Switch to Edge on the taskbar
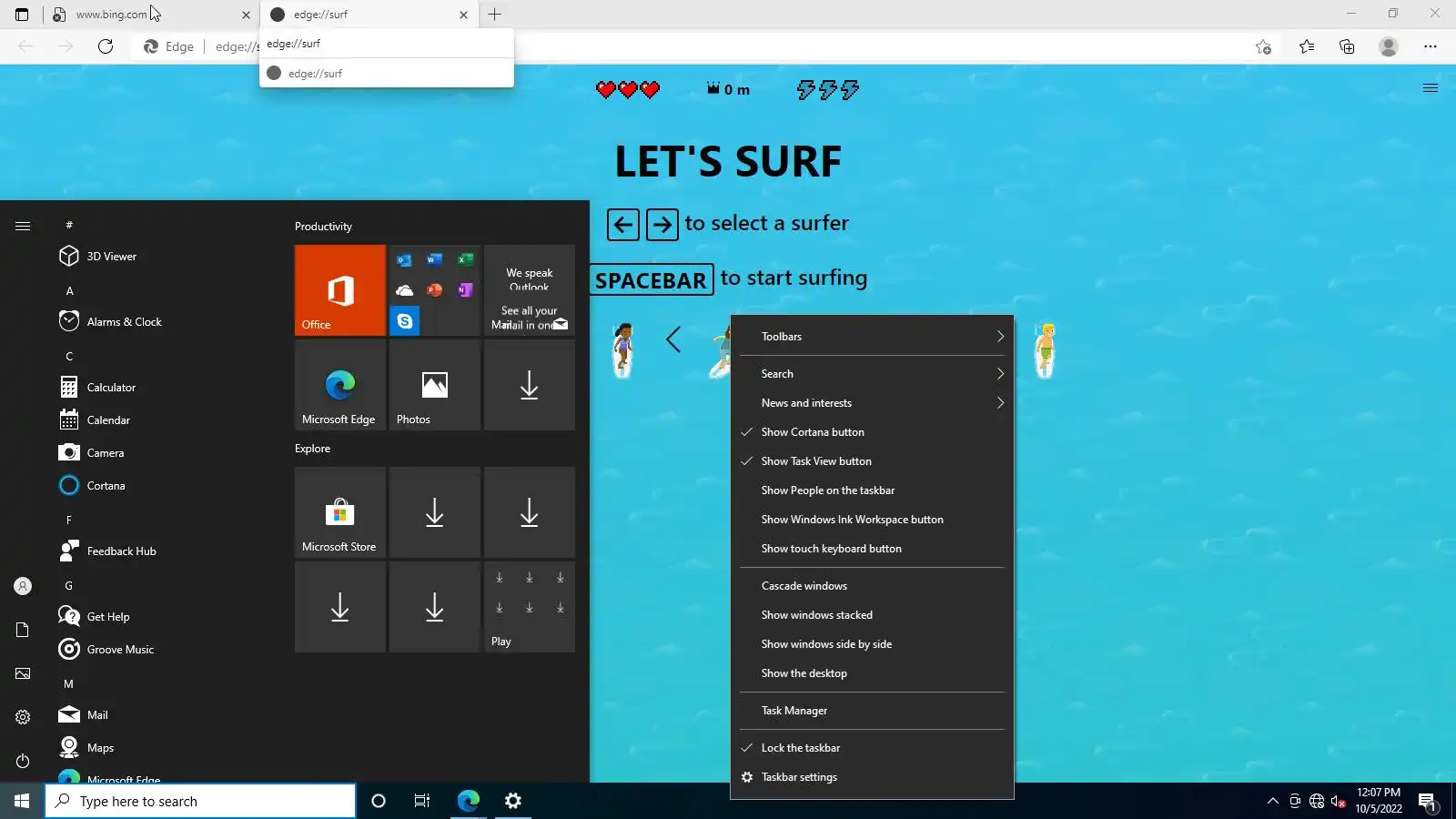The image size is (1456, 819). pyautogui.click(x=468, y=801)
